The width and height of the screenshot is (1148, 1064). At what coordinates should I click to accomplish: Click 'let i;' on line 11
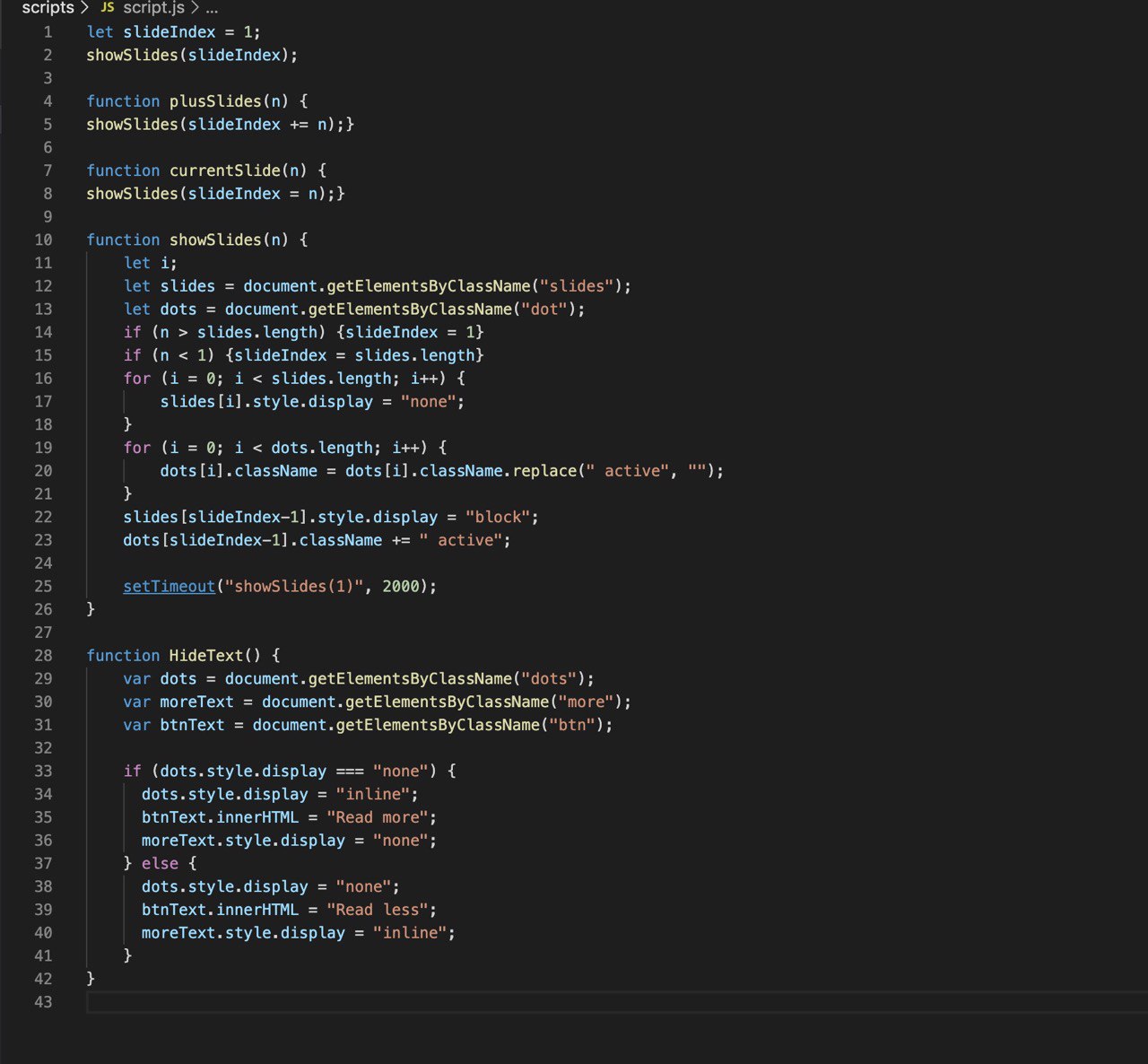pos(151,263)
